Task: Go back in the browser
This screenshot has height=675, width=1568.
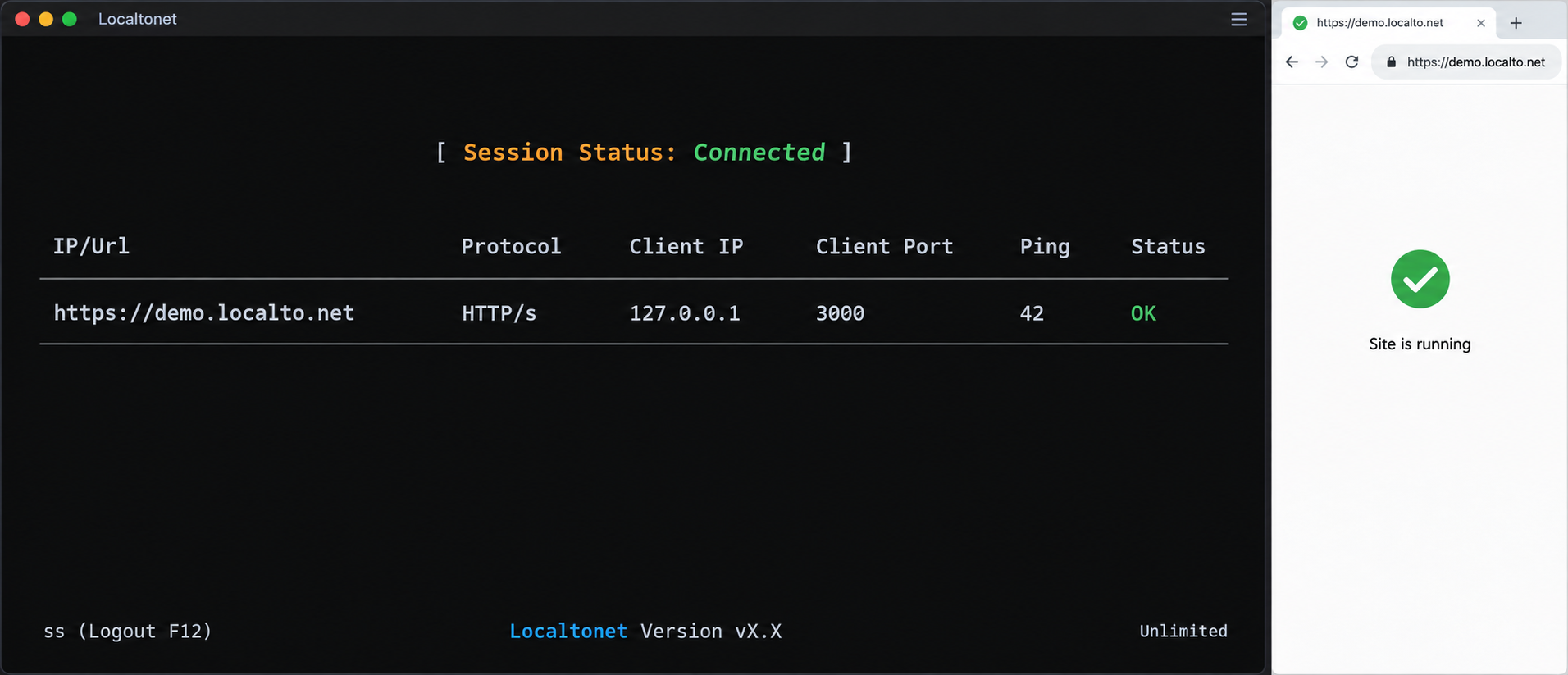Action: (1292, 62)
